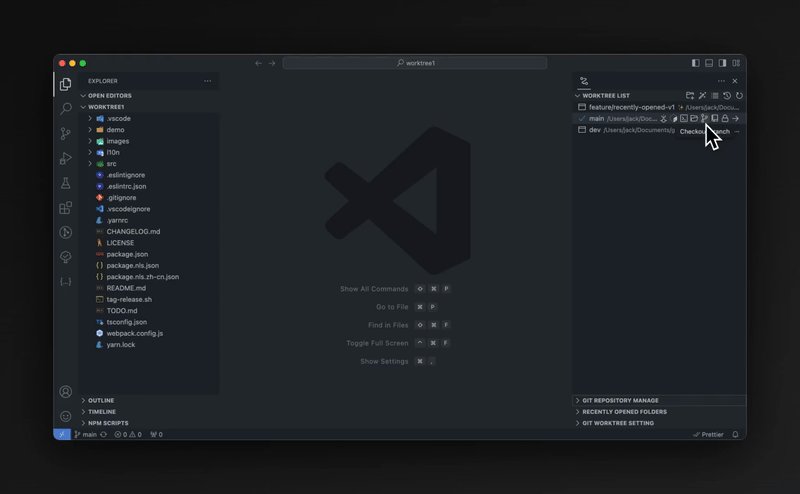Open the Accounts icon in activity bar
The height and width of the screenshot is (494, 800).
[65, 391]
